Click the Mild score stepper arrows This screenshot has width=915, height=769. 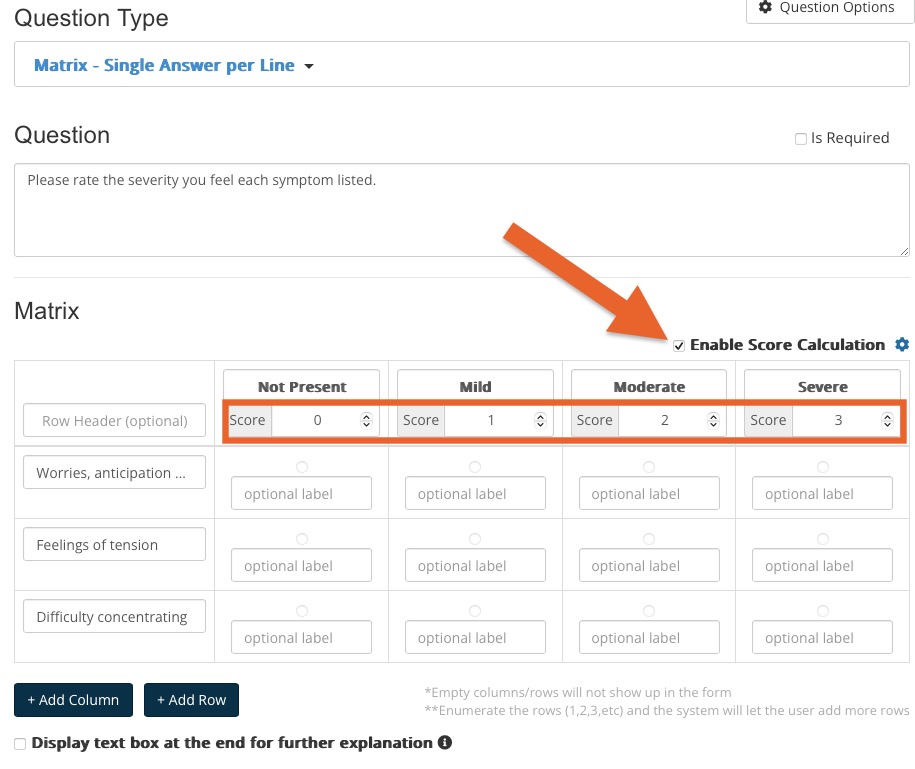tap(540, 420)
